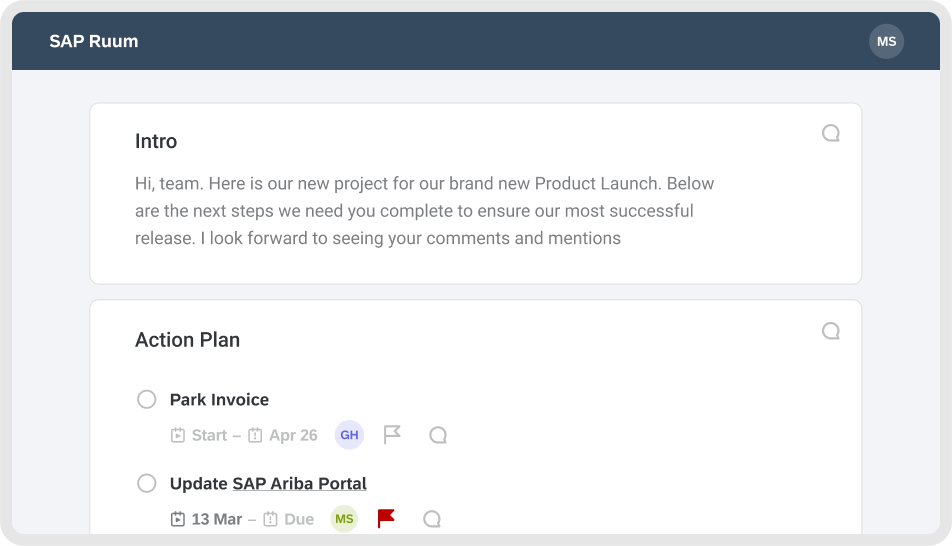Click the comment icon for Update SAP Ariba Portal

click(432, 519)
